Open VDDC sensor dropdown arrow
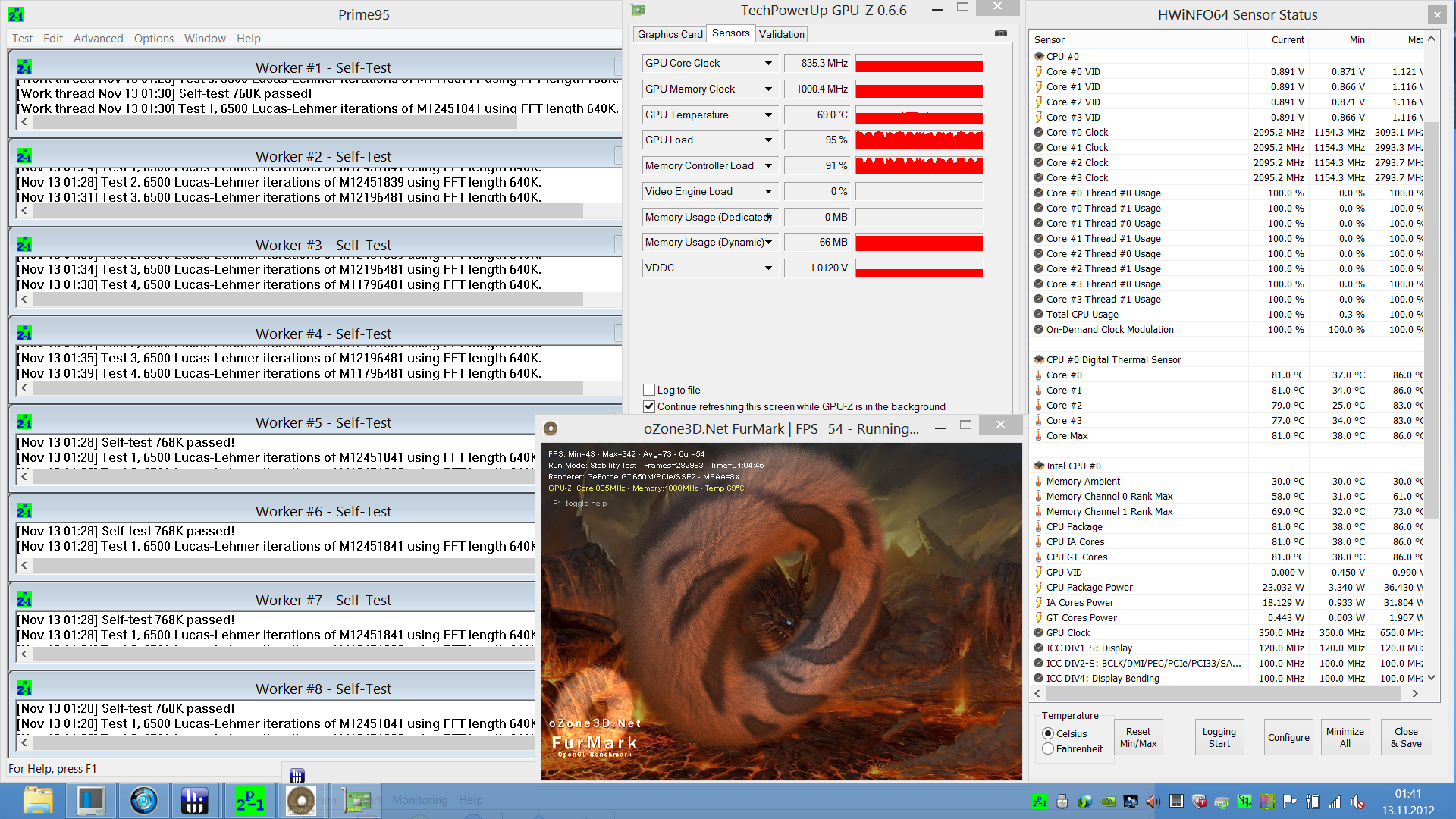The image size is (1456, 819). [x=768, y=268]
